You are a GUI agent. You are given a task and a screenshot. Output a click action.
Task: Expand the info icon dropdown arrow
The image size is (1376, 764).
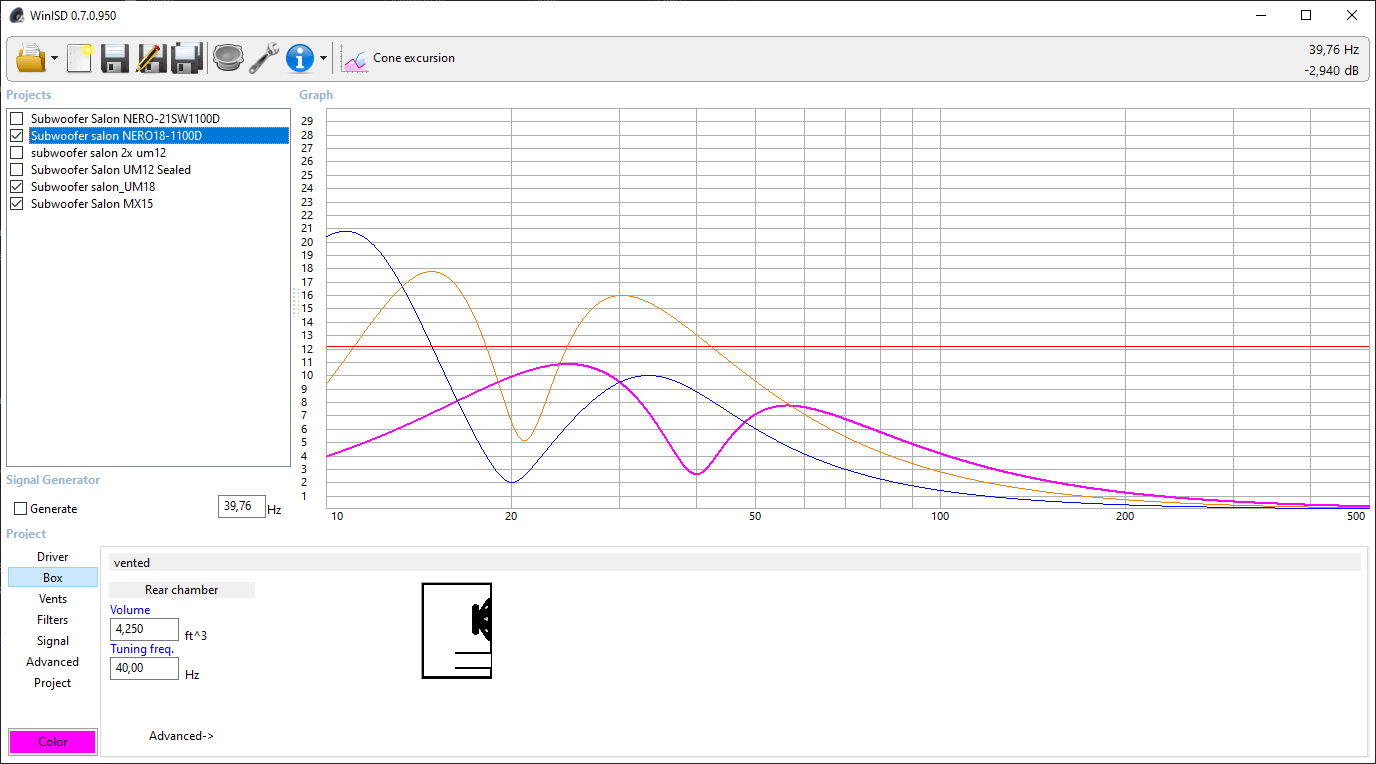323,58
